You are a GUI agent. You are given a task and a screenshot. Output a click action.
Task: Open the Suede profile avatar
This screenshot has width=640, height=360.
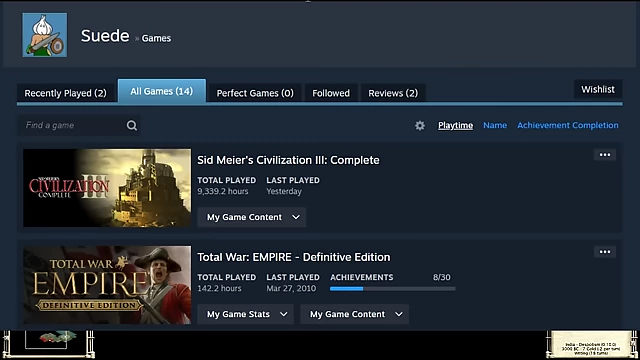(x=45, y=35)
